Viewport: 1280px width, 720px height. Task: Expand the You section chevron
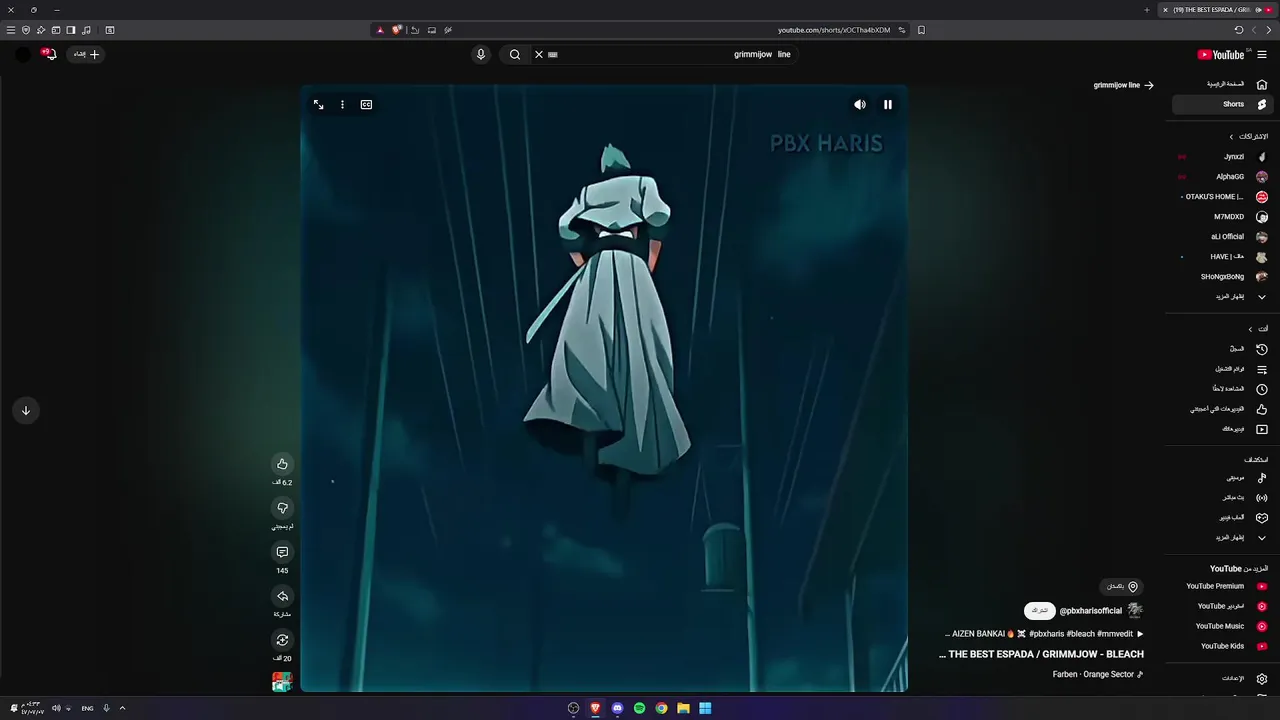pyautogui.click(x=1250, y=329)
